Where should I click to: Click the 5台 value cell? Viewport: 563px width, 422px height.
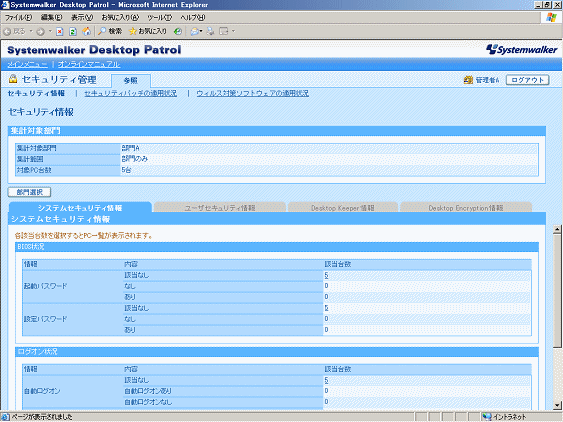tap(329, 170)
